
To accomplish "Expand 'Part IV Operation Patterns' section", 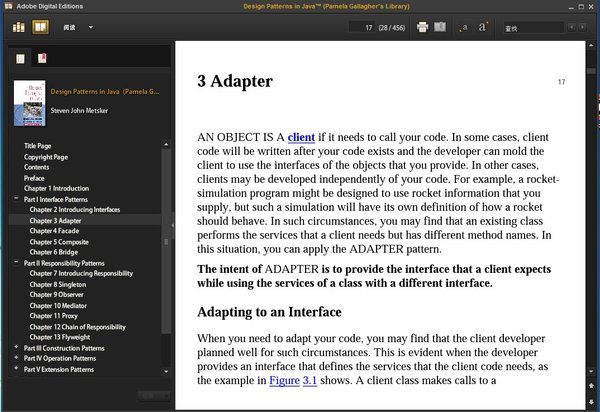I will pos(16,358).
